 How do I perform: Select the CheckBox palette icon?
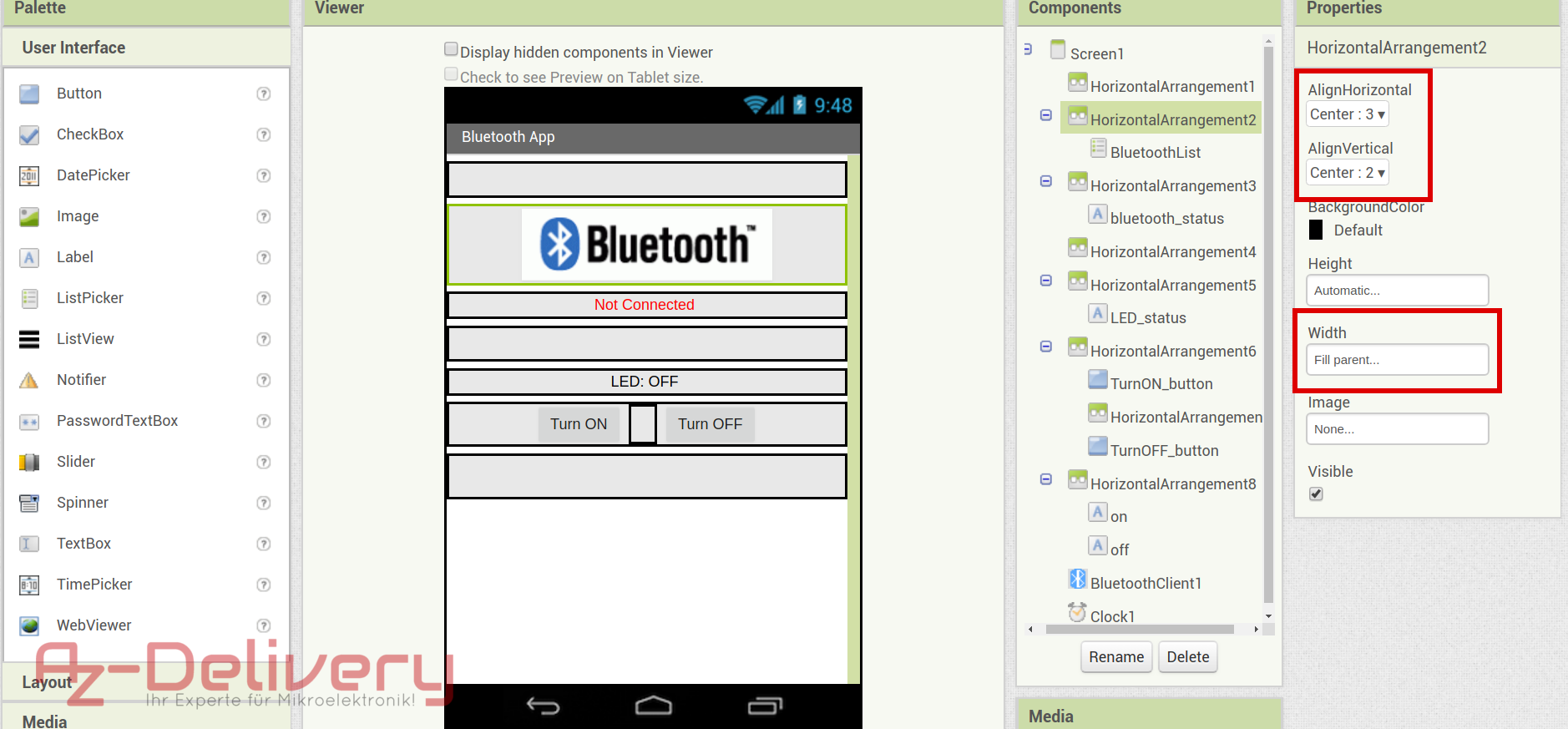29,134
